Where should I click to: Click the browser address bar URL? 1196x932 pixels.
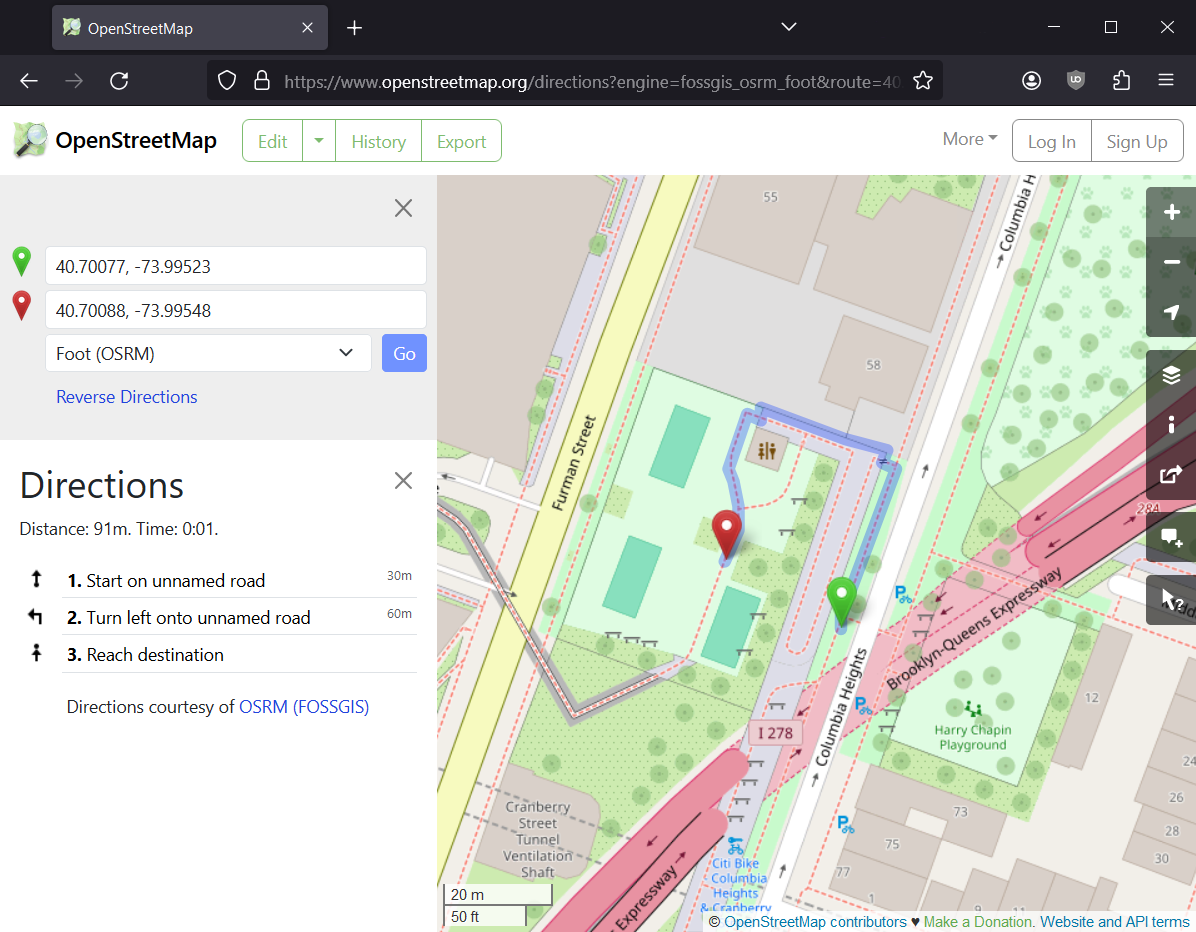tap(592, 81)
